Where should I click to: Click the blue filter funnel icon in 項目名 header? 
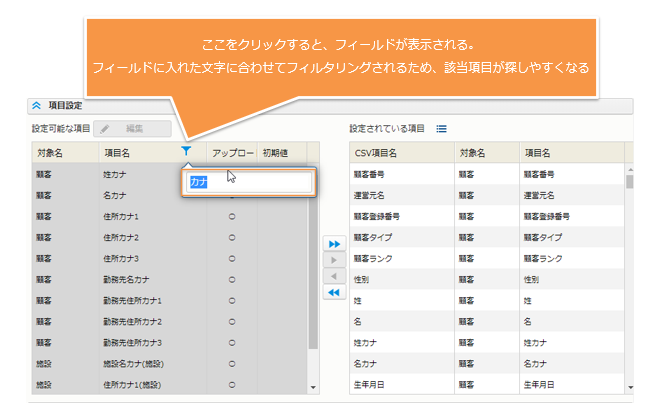coord(187,152)
